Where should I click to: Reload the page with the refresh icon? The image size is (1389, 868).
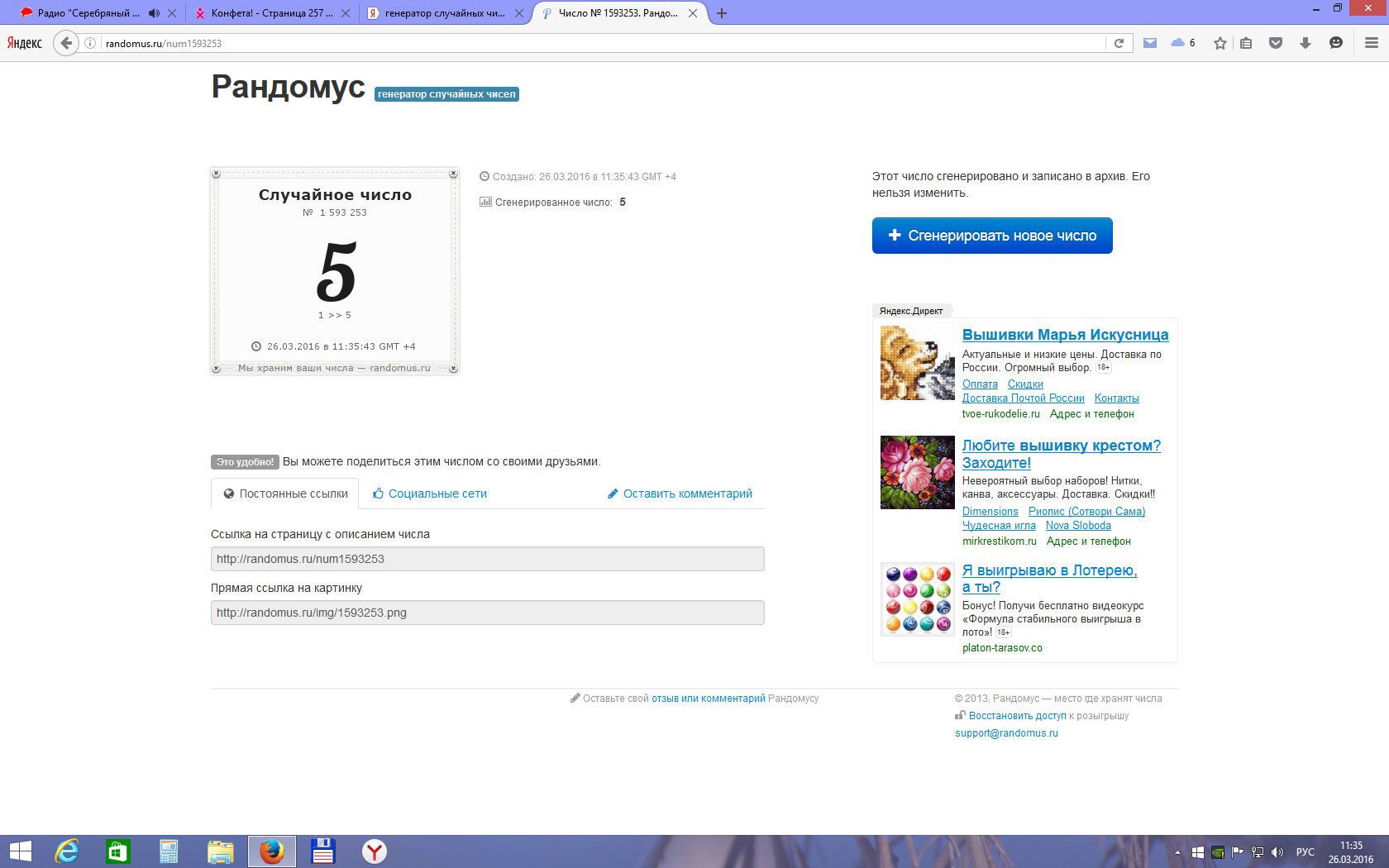click(1119, 43)
